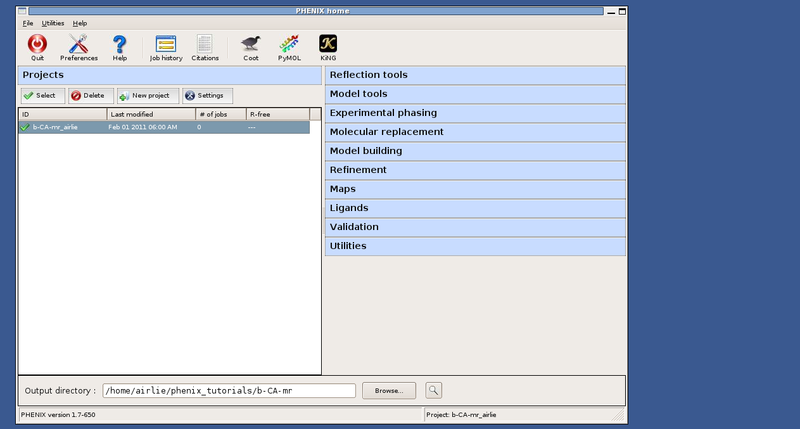Launch Coot from the toolbar

tap(250, 44)
